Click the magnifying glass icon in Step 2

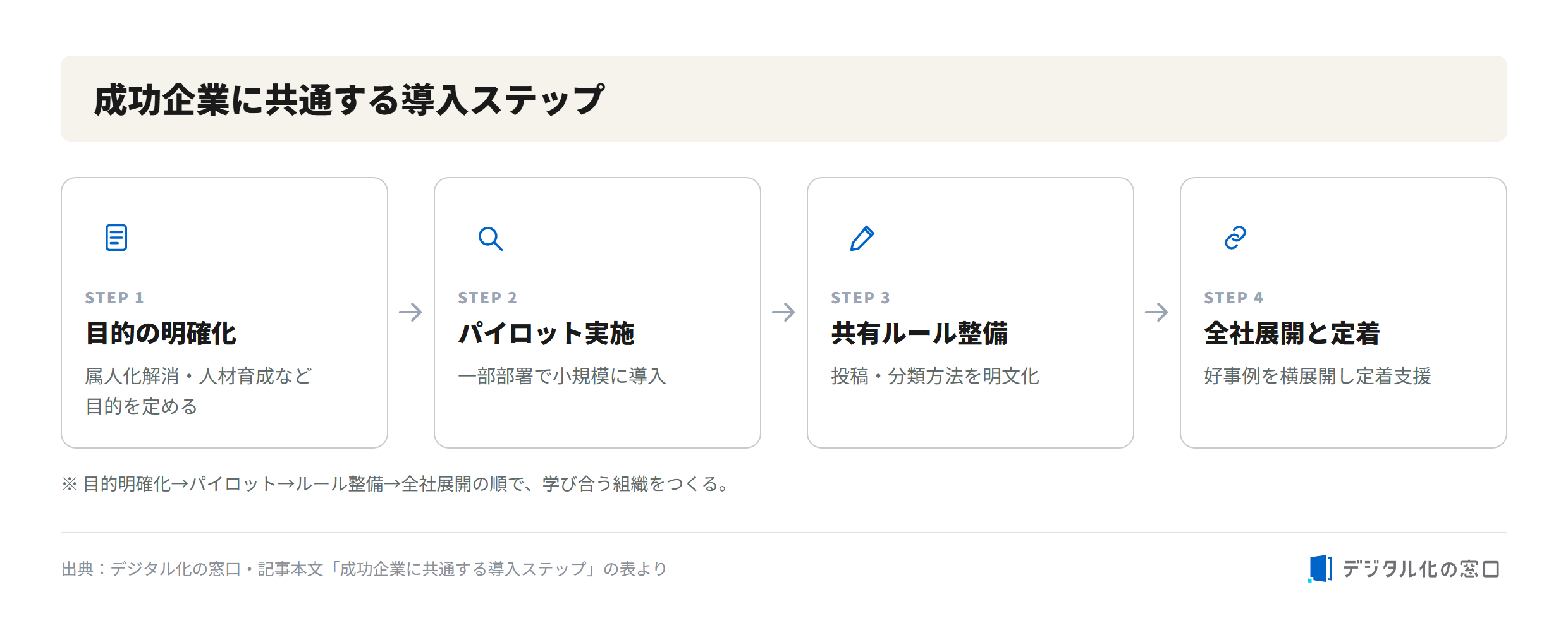(490, 238)
